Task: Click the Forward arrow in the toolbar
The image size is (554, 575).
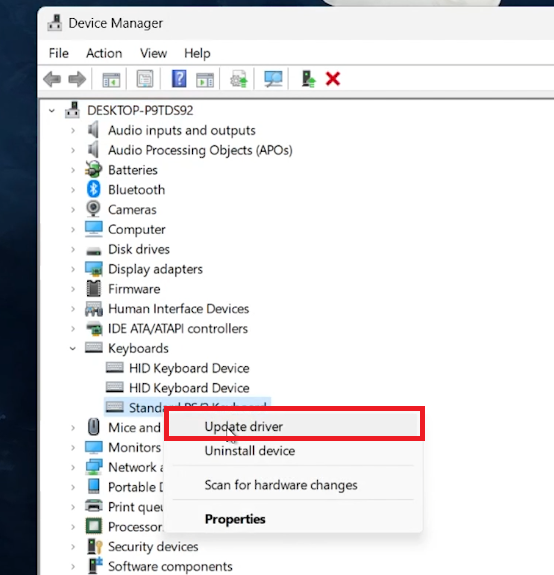Action: [77, 79]
